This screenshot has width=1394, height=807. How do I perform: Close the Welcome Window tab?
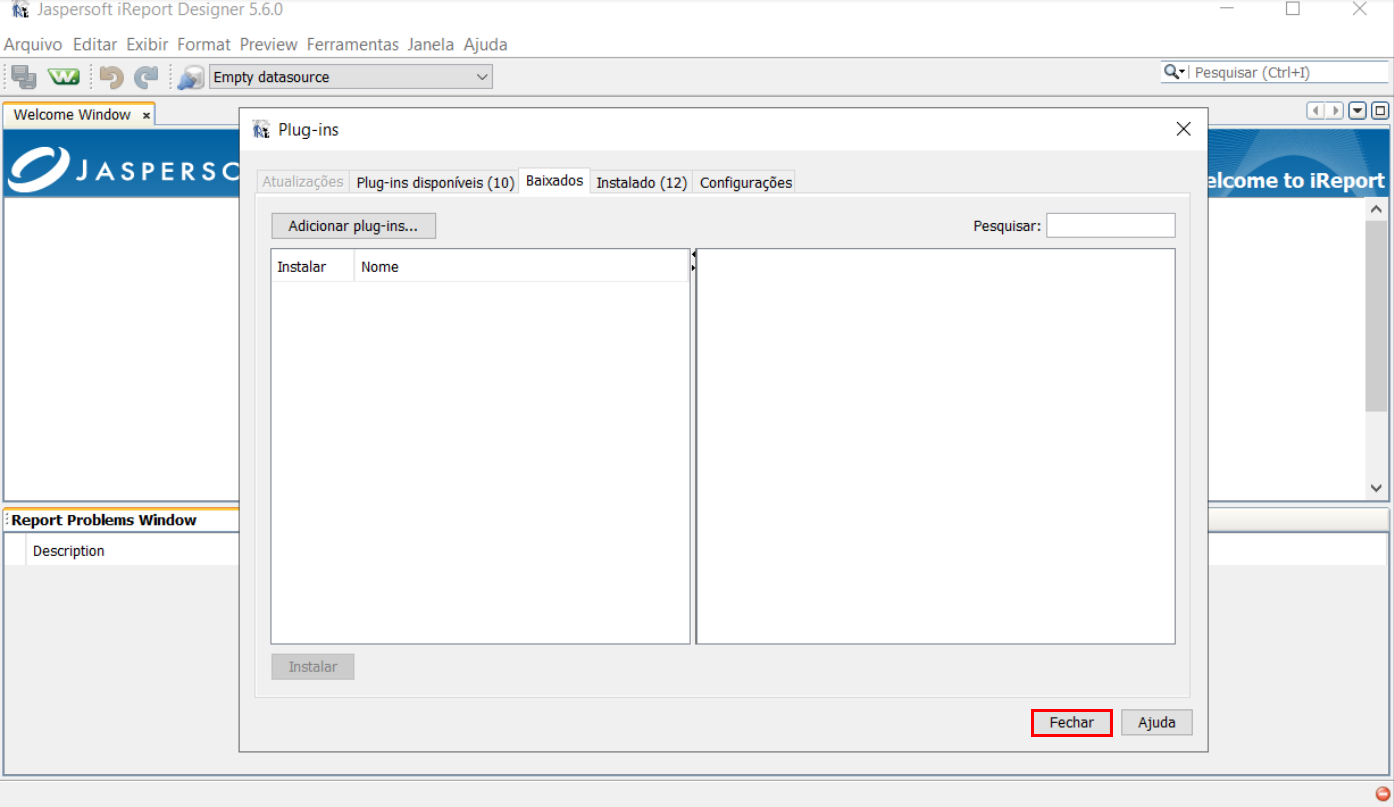146,116
